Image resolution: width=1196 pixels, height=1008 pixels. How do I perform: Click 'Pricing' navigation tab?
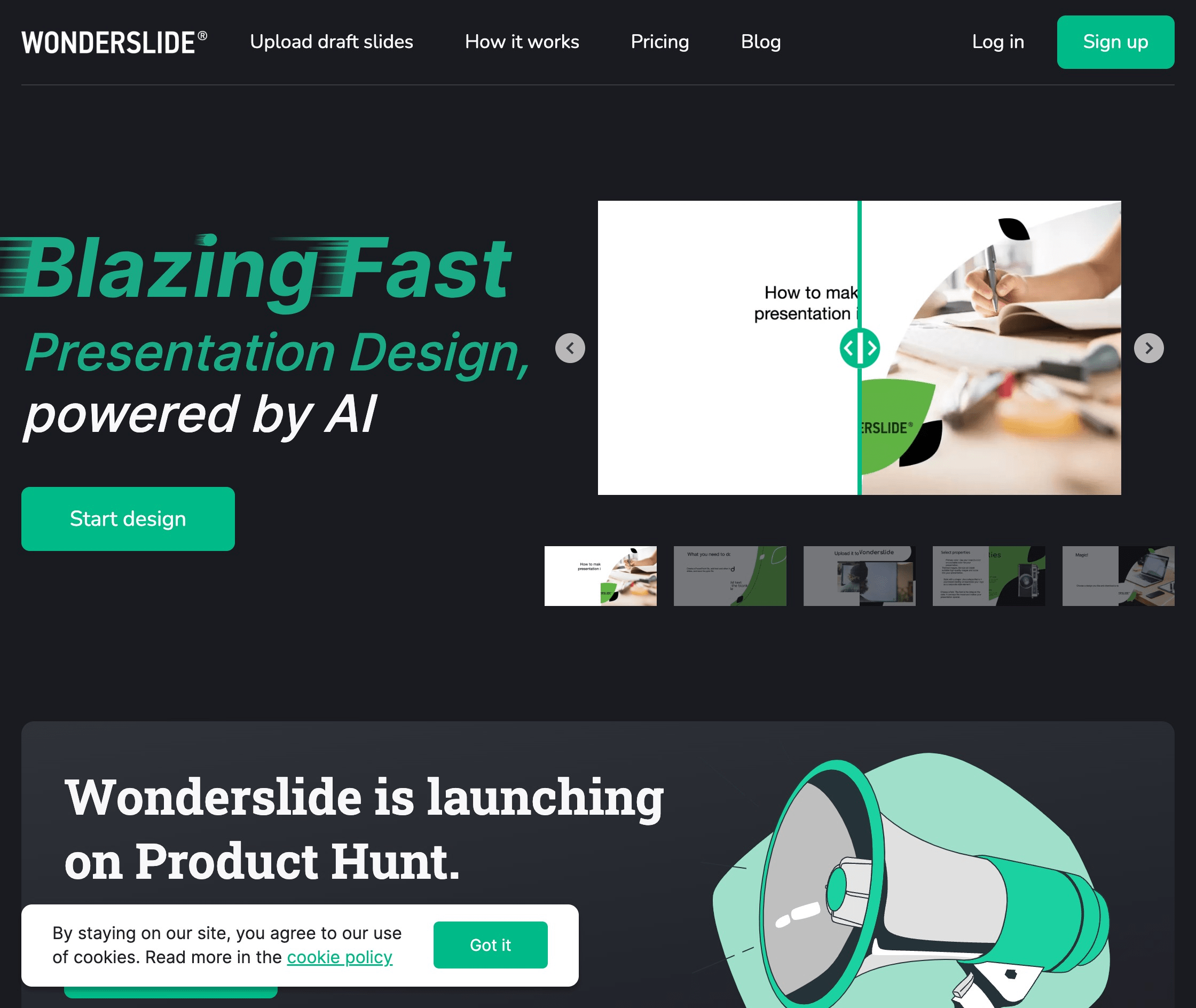click(659, 42)
